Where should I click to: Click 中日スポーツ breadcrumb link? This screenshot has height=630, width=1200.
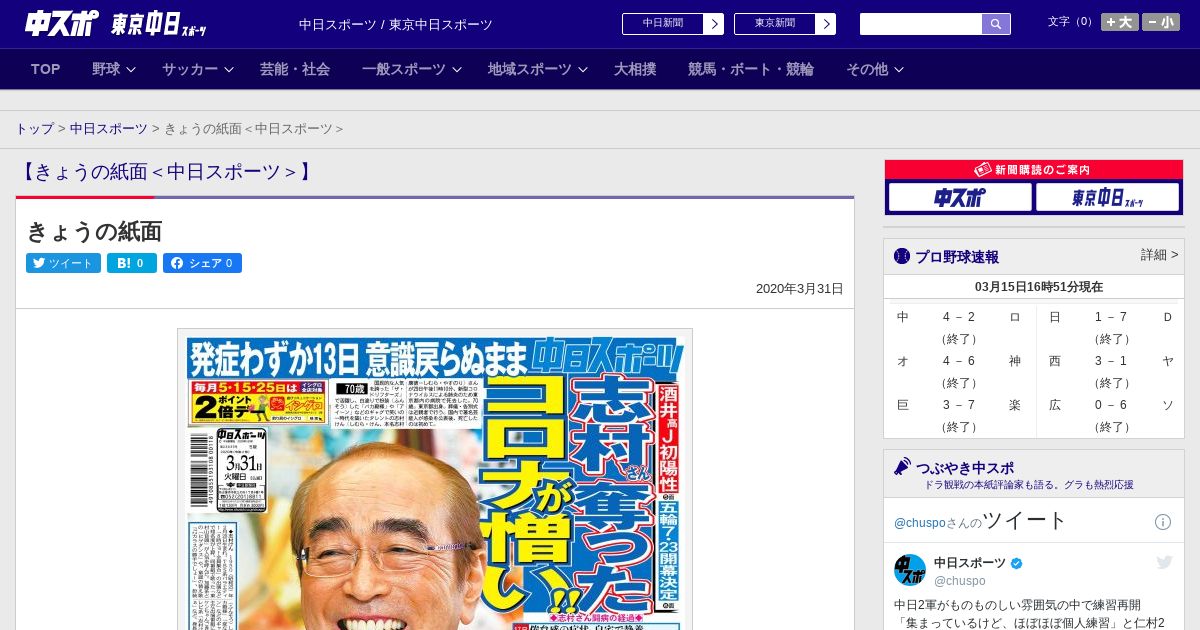coord(109,129)
